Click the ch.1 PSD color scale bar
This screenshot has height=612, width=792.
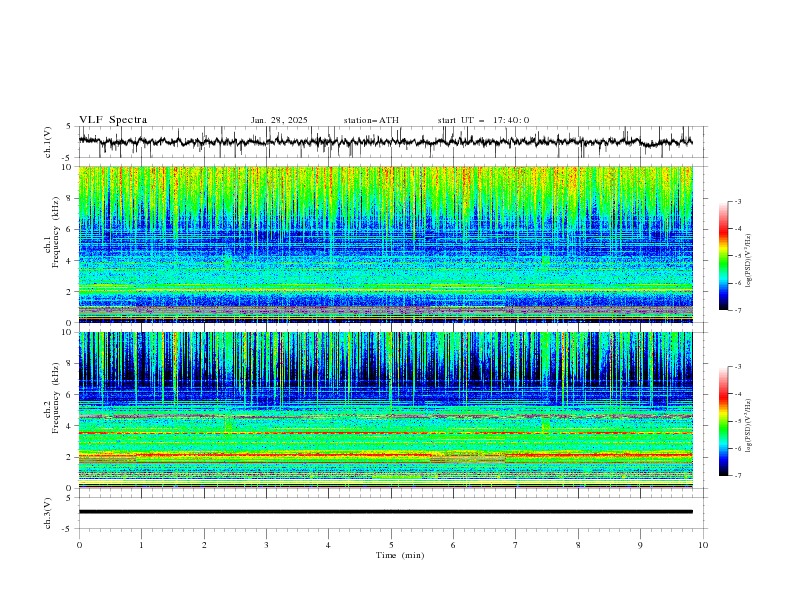point(724,256)
